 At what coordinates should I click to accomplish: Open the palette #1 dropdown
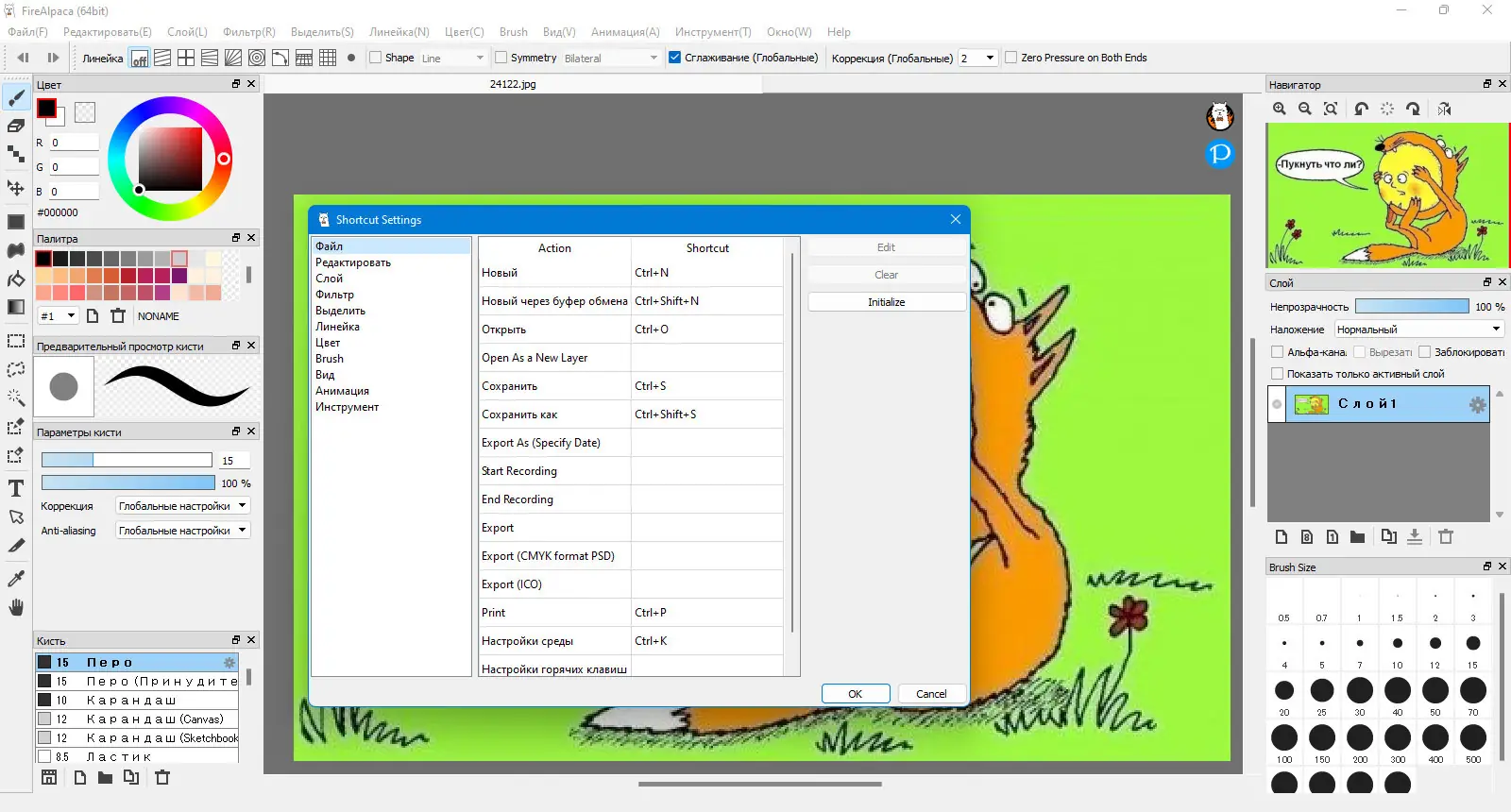pyautogui.click(x=58, y=315)
